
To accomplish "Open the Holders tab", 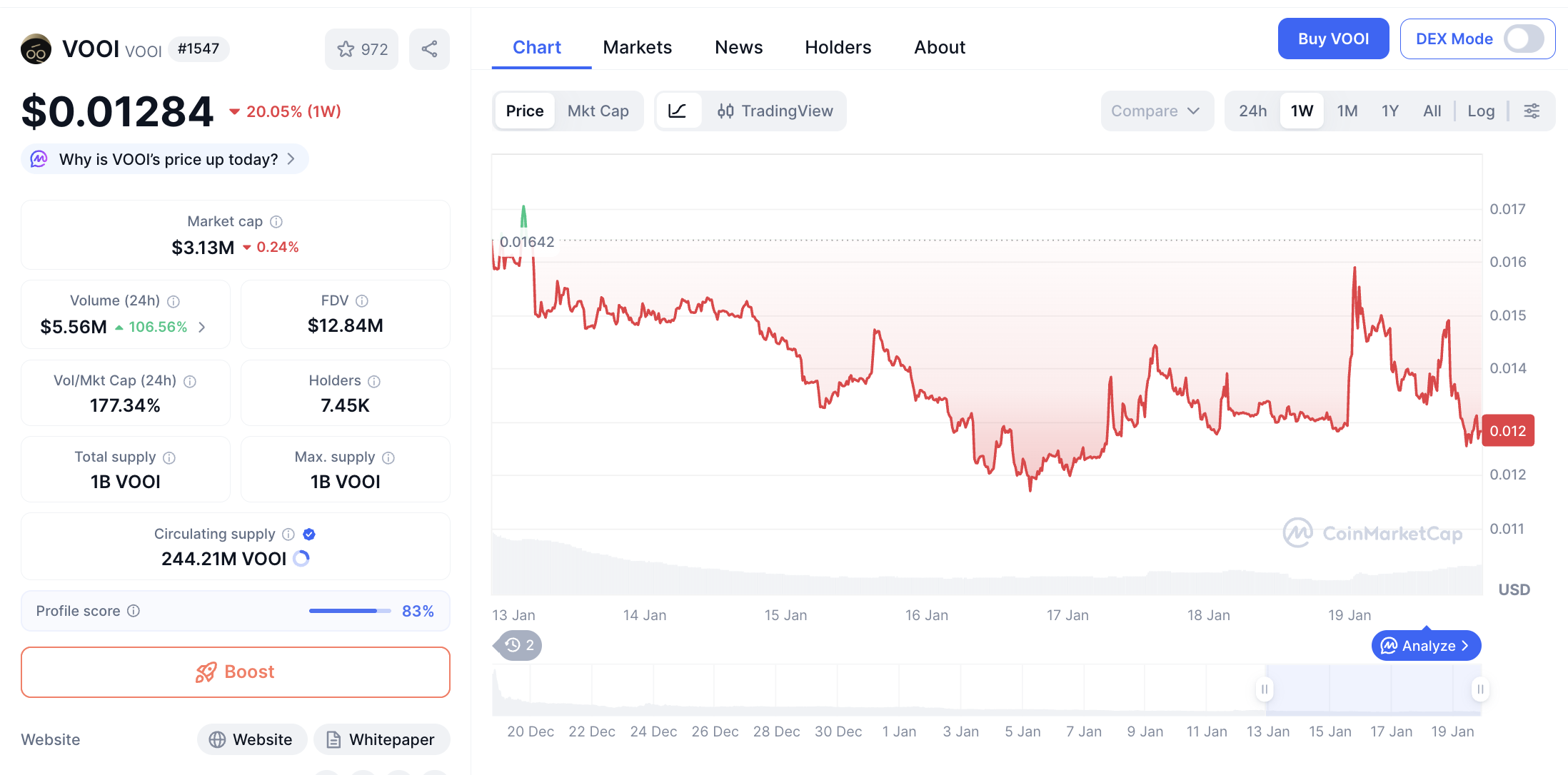I will coord(838,47).
